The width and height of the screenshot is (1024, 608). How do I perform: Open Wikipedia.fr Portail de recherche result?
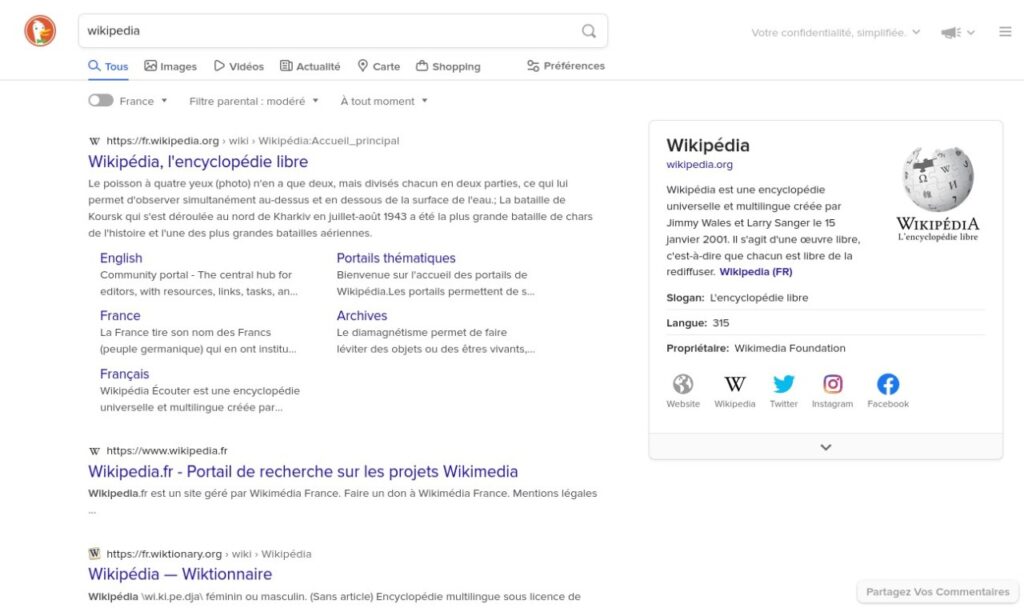[x=303, y=472]
